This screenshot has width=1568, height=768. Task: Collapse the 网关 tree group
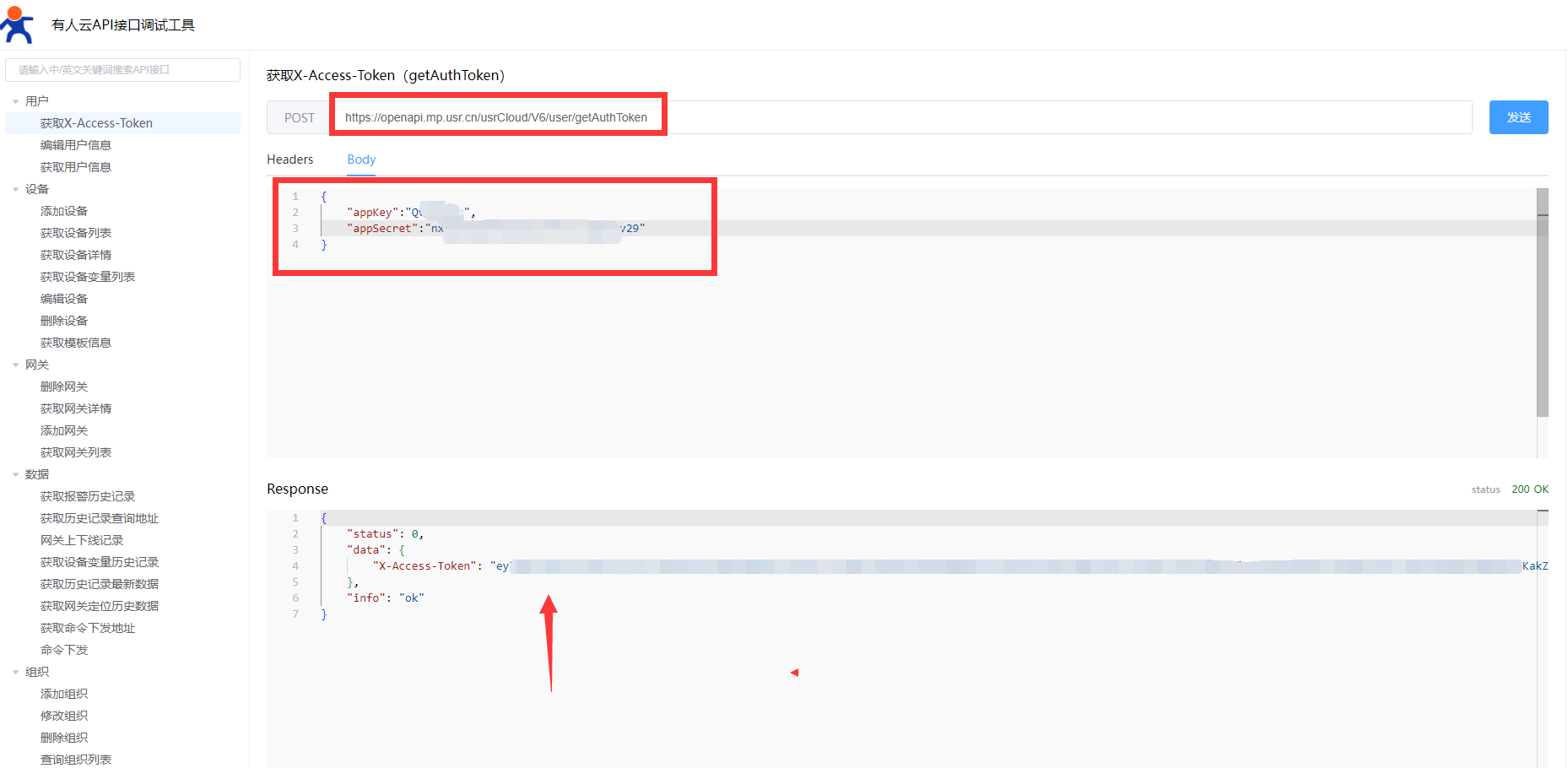(x=15, y=365)
